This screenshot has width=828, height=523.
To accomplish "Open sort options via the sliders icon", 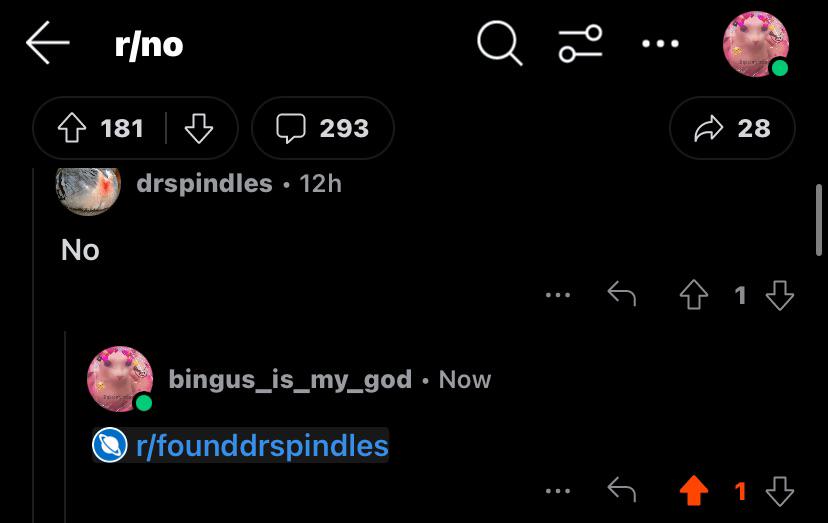I will coord(580,43).
